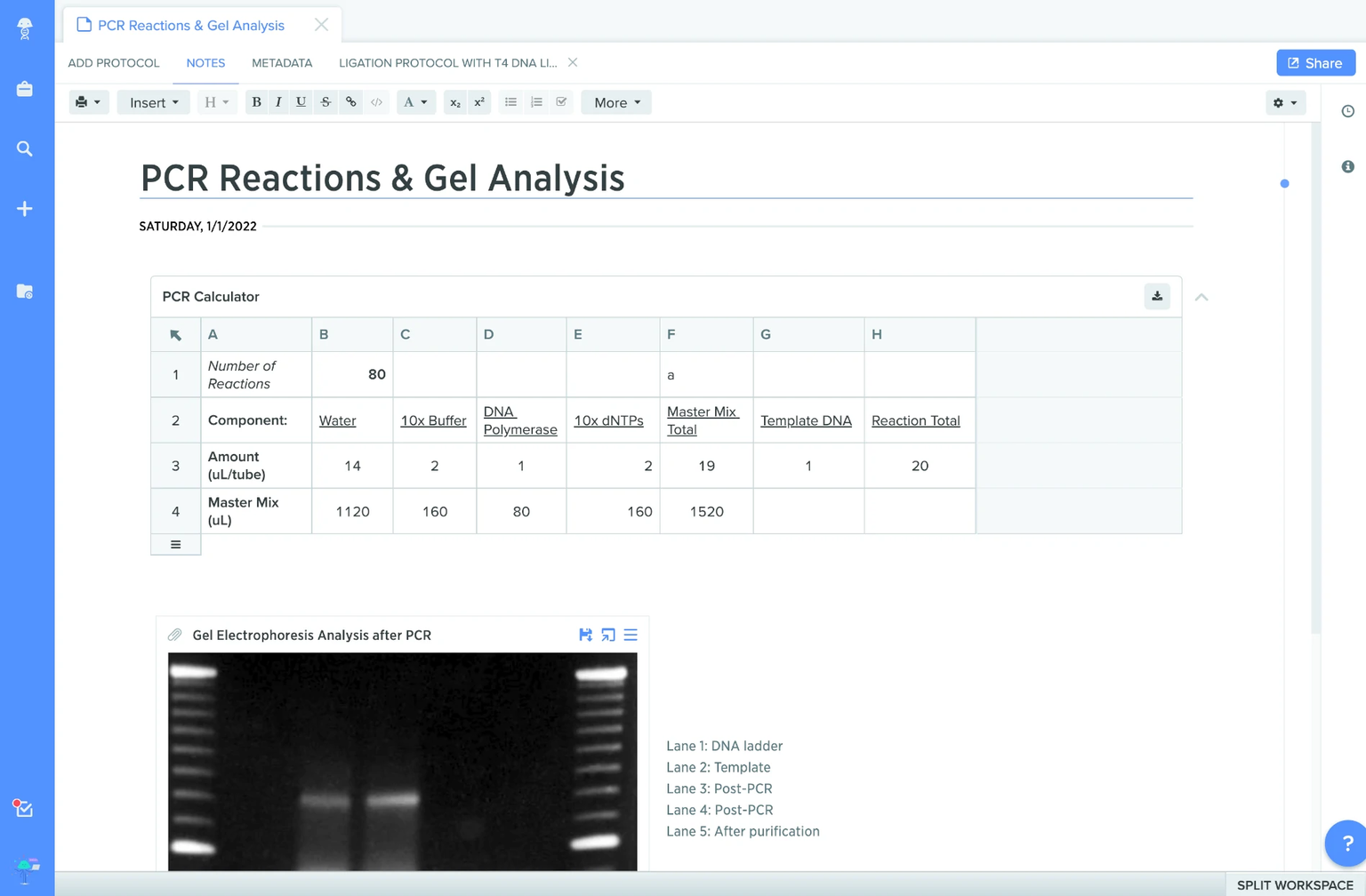Click the Share button
Viewport: 1366px width, 896px height.
pos(1315,63)
